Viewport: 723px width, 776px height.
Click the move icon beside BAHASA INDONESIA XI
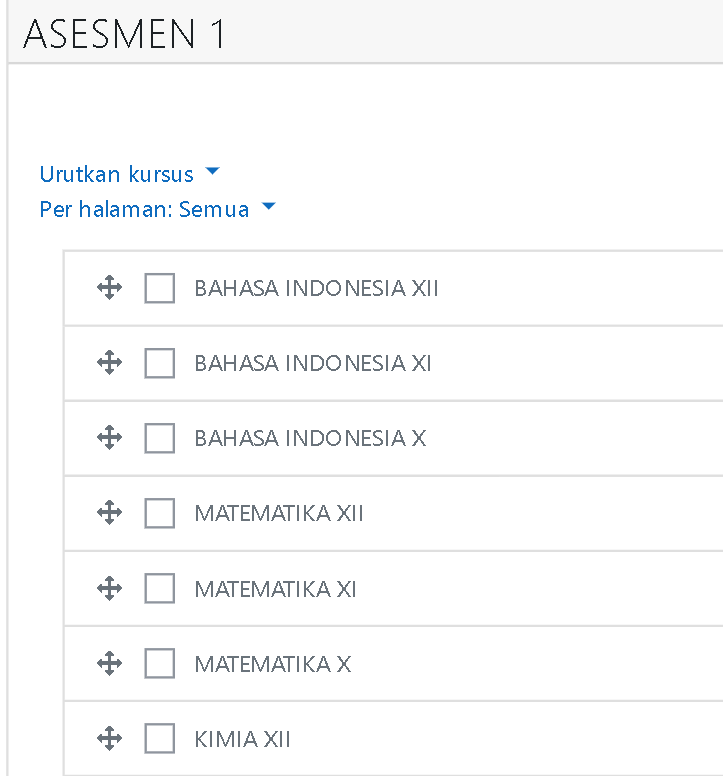(109, 363)
